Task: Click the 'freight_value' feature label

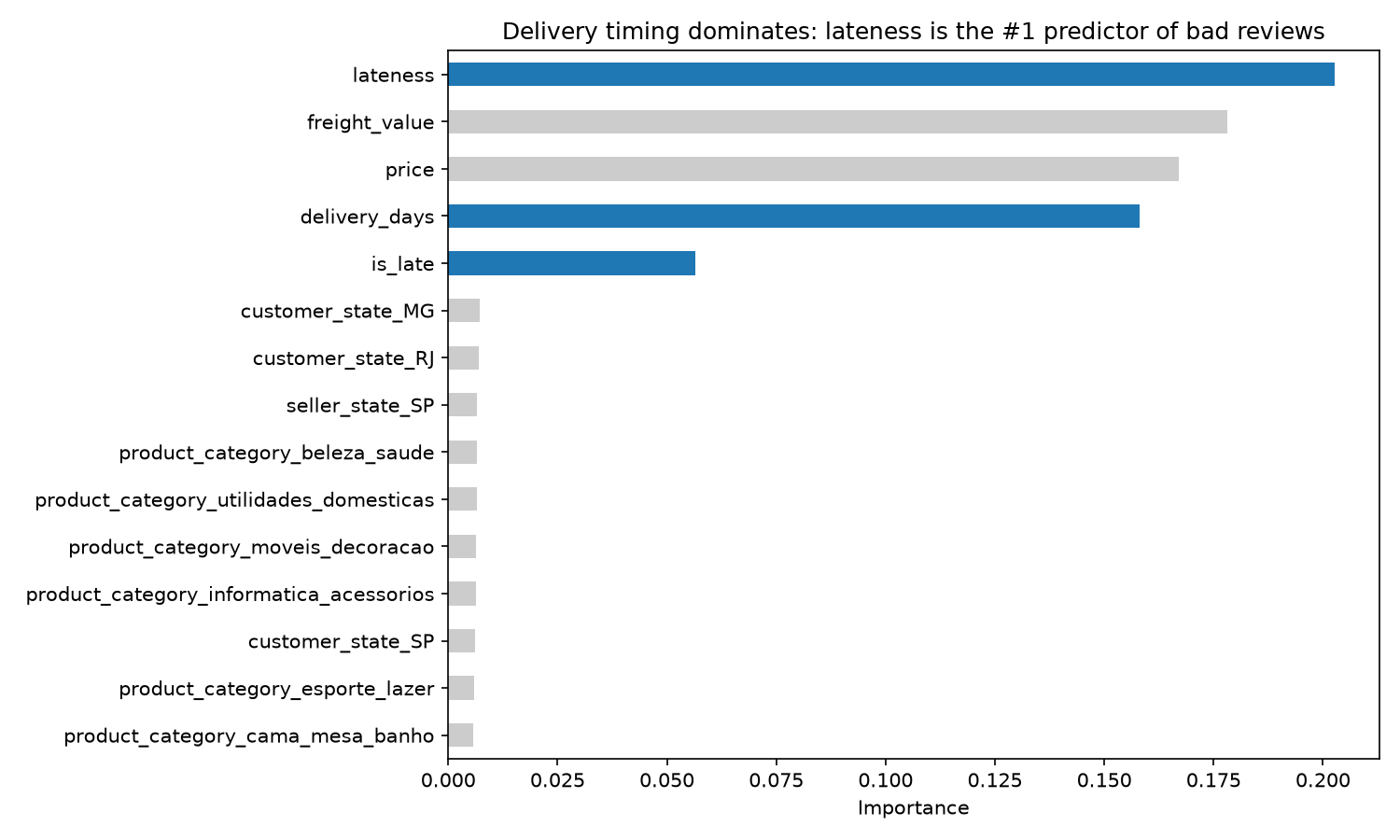Action: coord(371,122)
